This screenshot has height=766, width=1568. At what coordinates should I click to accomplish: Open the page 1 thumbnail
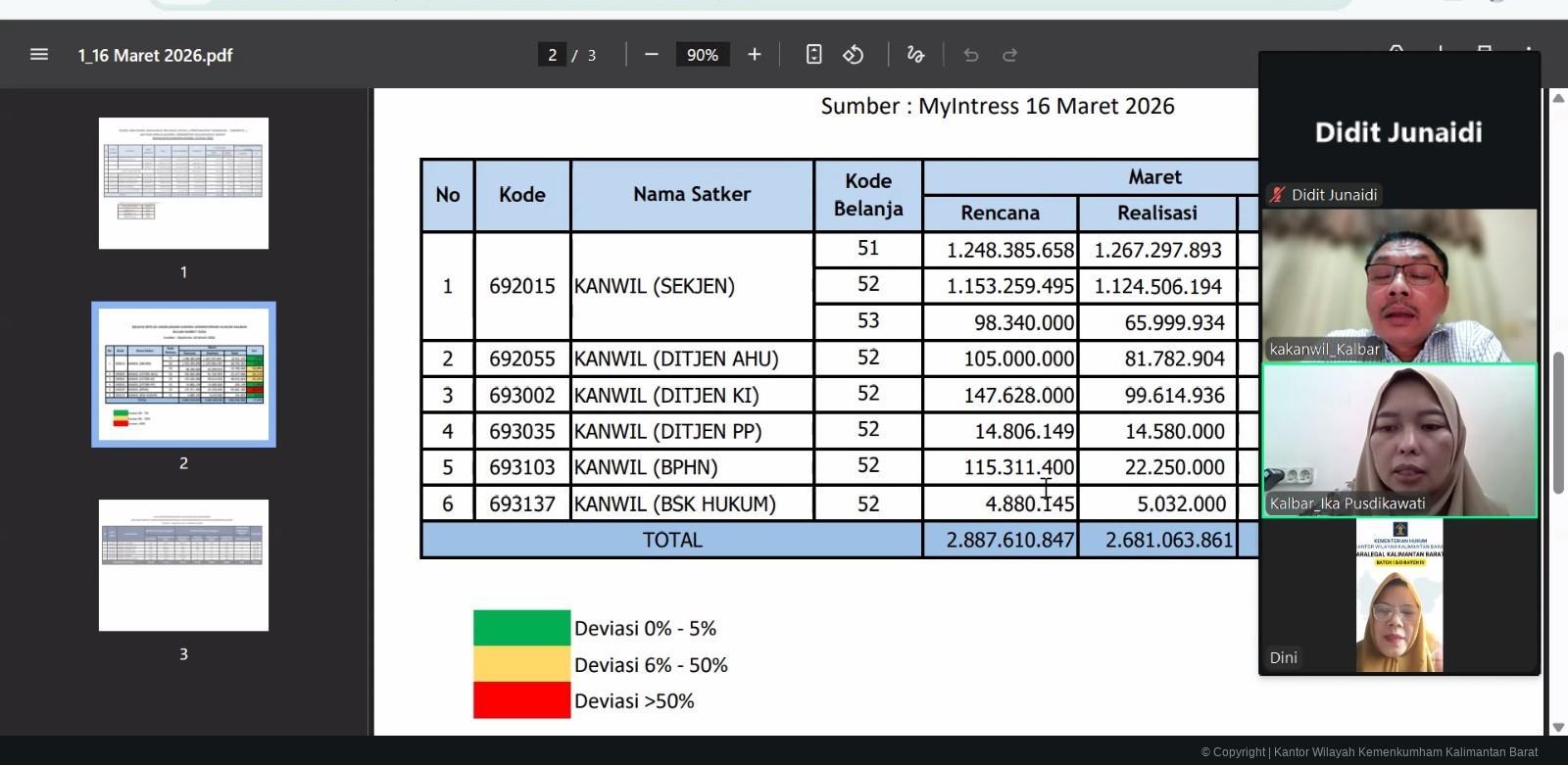click(183, 183)
